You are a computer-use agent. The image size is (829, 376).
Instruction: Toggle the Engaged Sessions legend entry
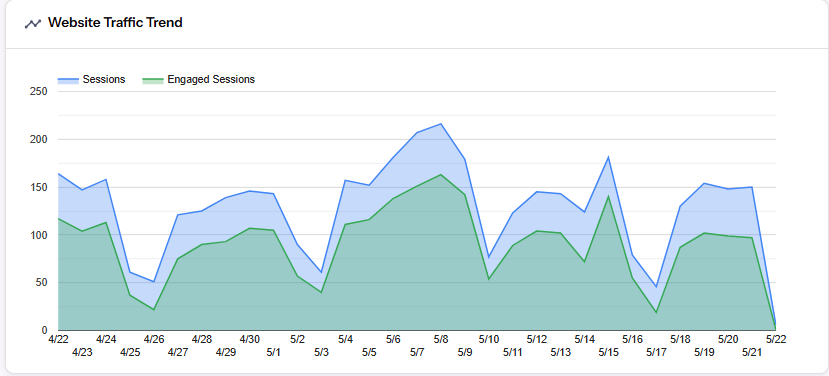pos(199,79)
